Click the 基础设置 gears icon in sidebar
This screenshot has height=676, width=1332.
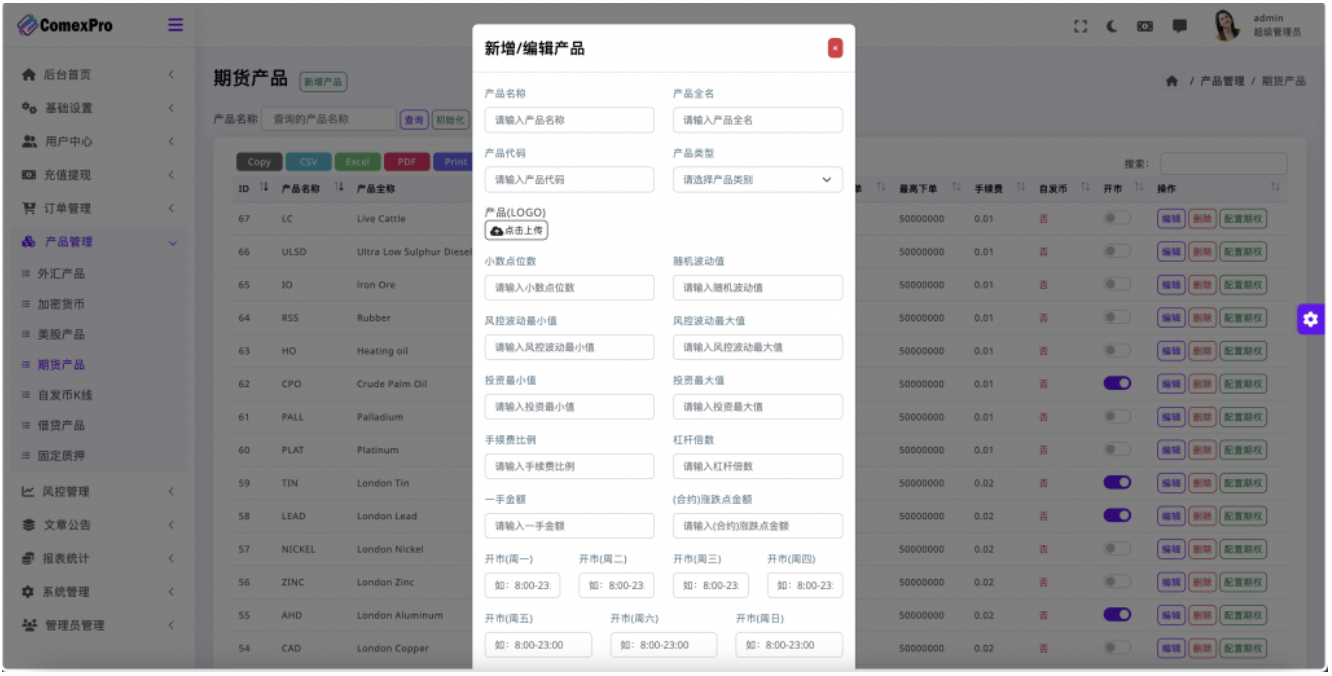(x=29, y=108)
